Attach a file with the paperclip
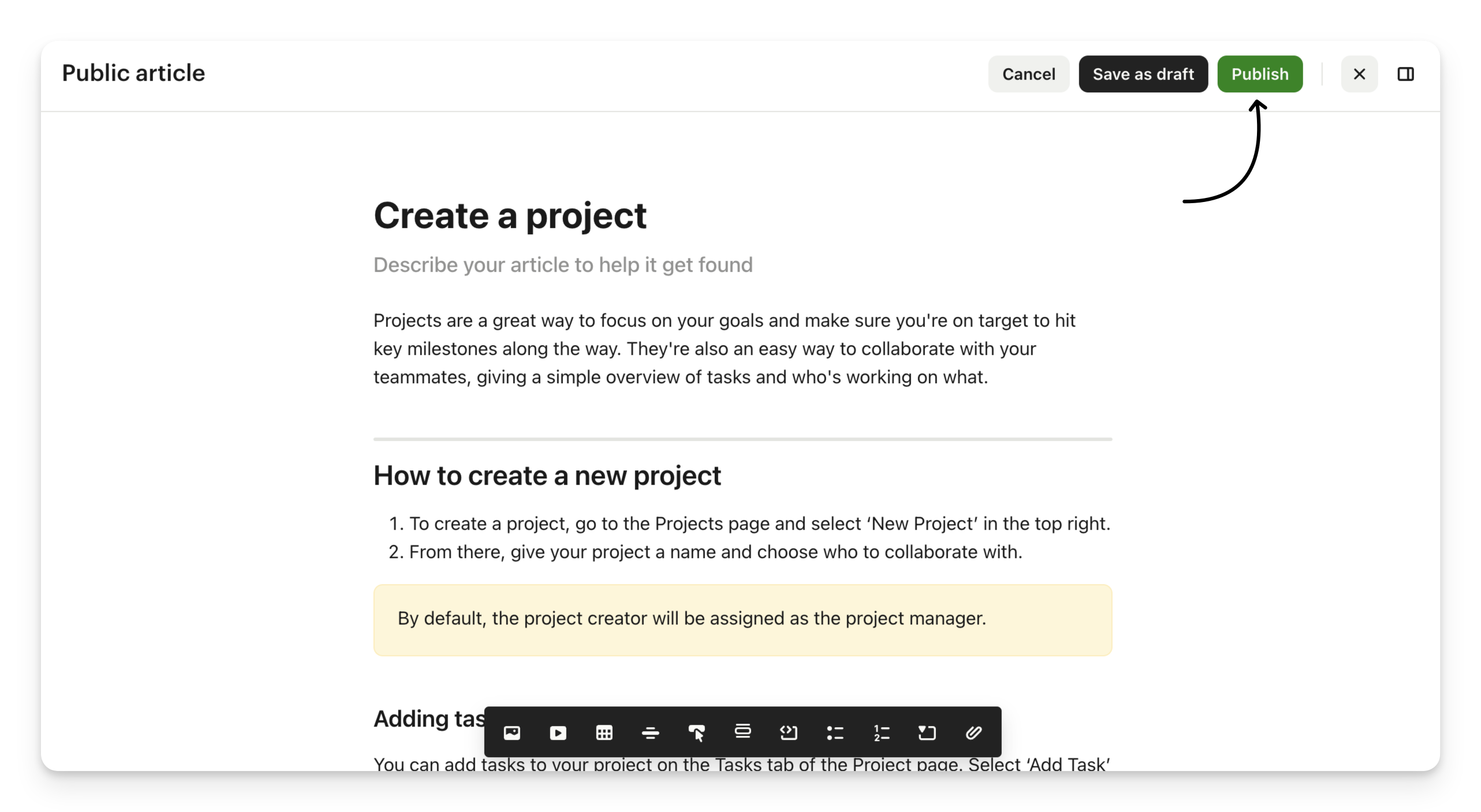Screen dimensions: 1481x812 973,732
